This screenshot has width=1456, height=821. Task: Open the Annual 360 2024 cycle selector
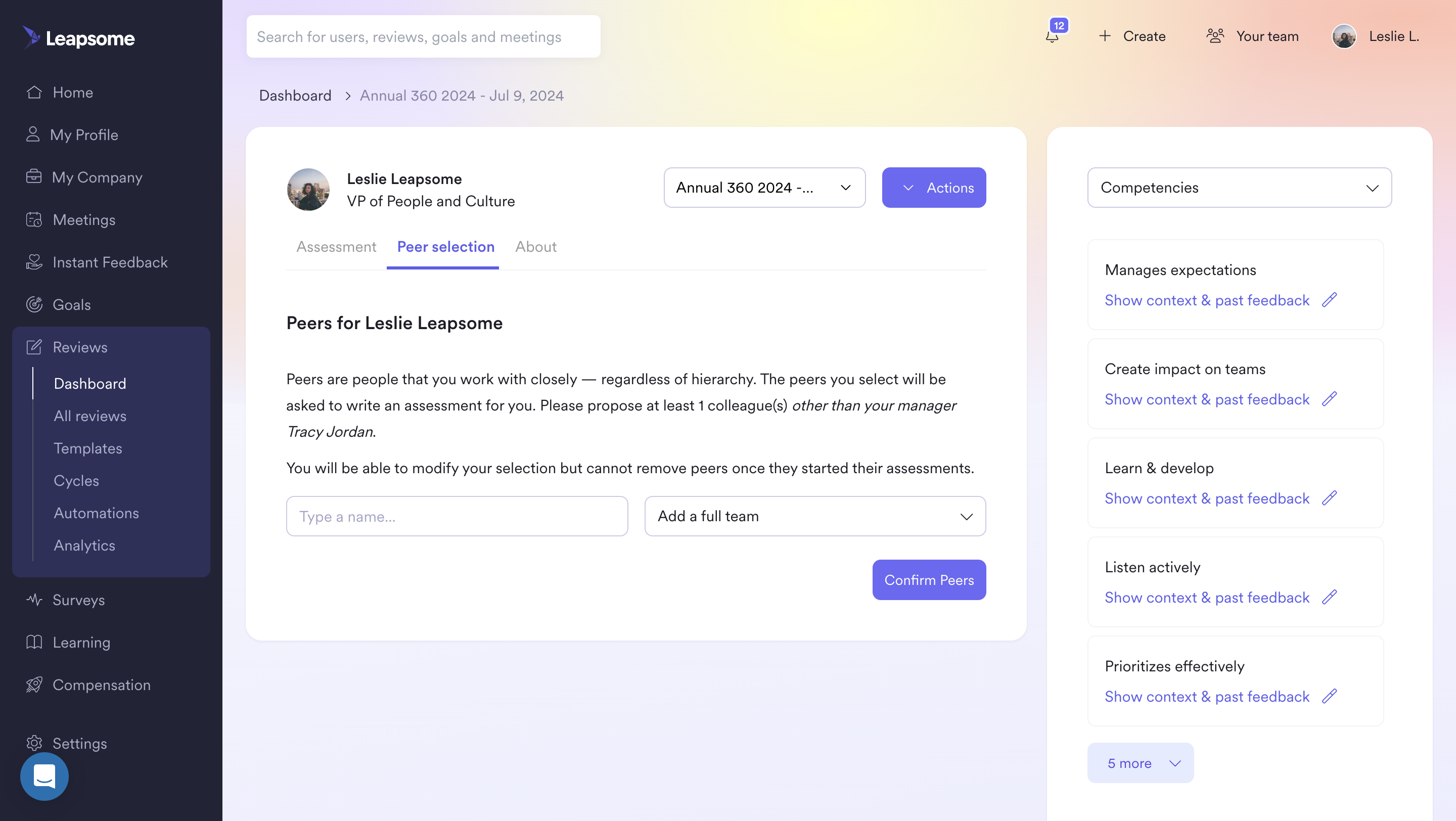pyautogui.click(x=764, y=188)
